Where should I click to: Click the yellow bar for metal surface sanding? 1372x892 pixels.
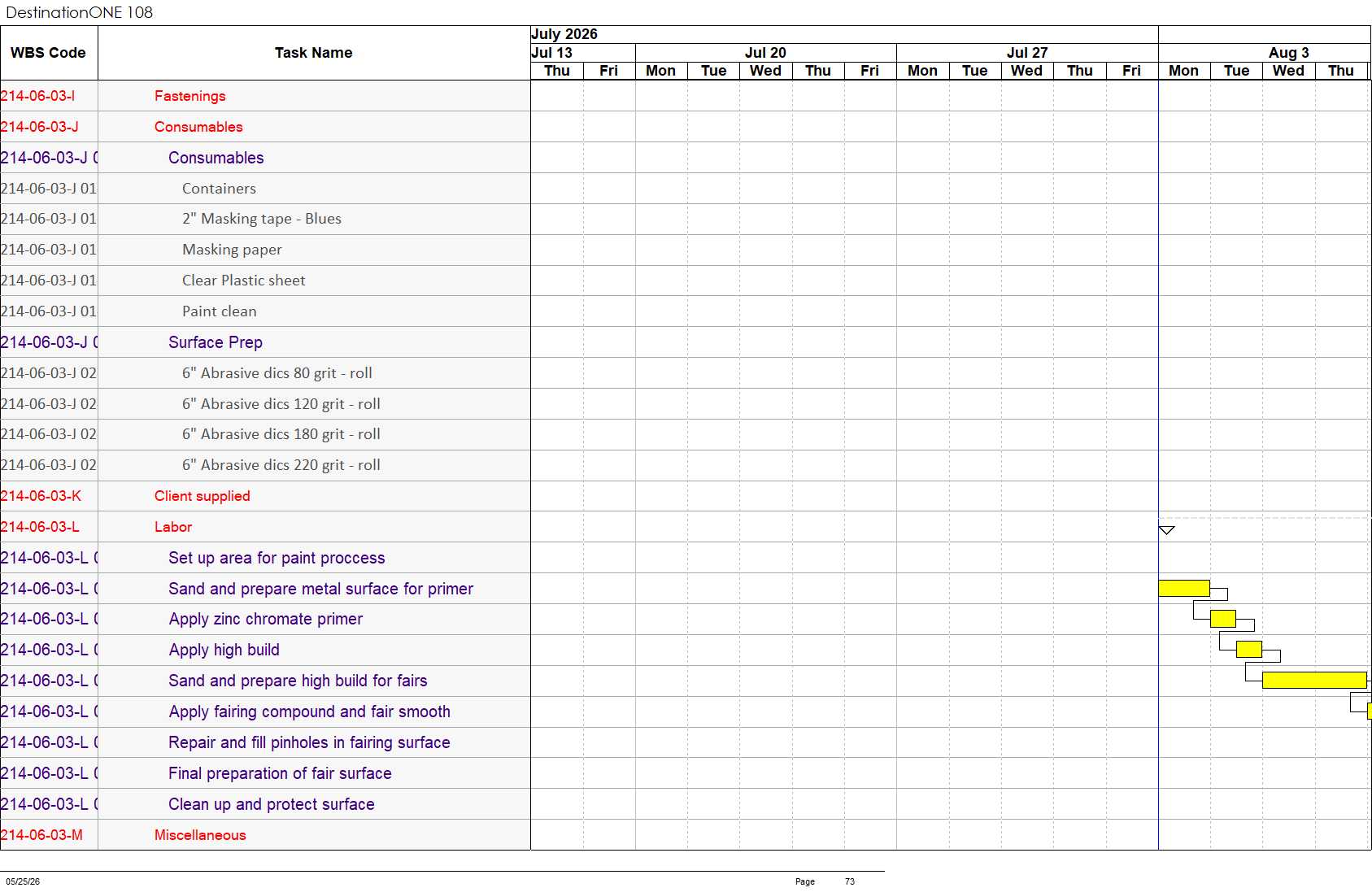[x=1184, y=588]
